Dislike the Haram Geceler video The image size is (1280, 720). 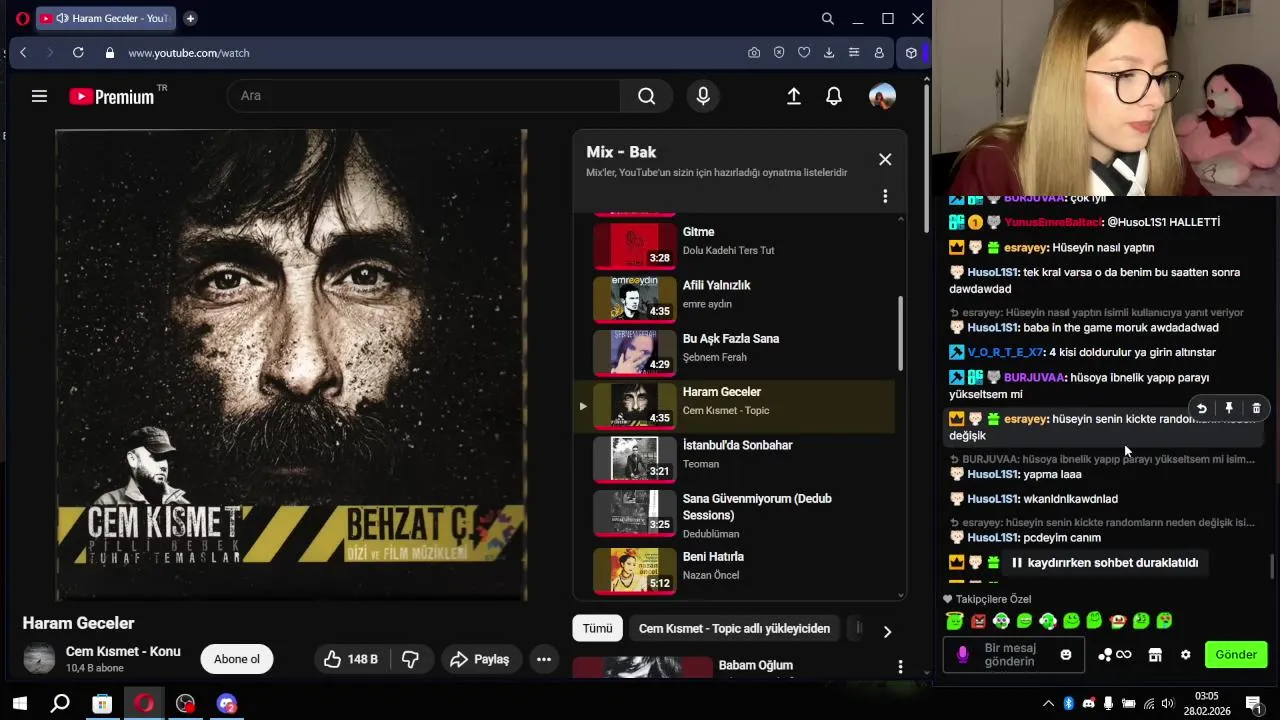coord(410,659)
